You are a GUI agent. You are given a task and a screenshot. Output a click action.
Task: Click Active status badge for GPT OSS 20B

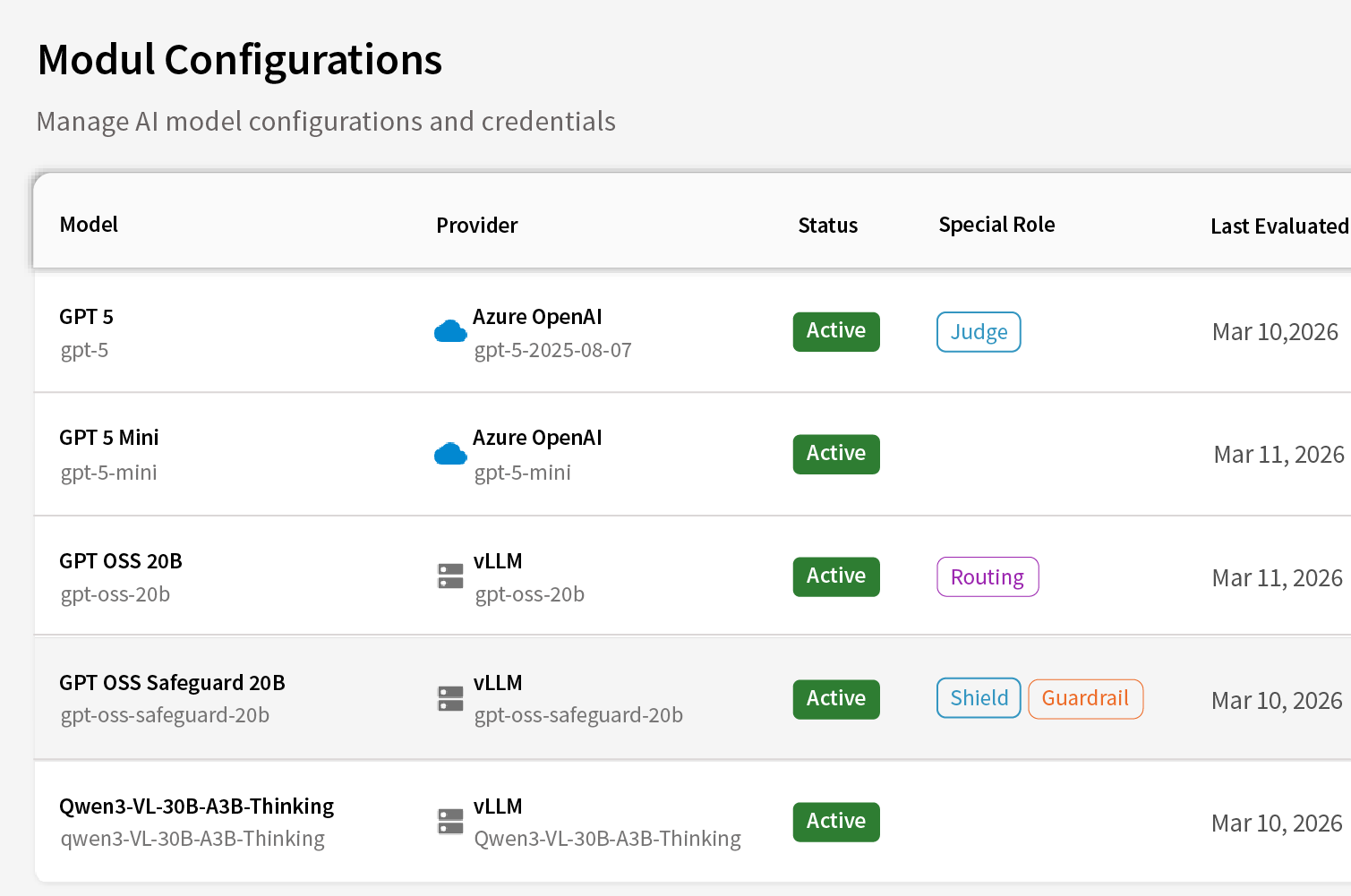coord(836,577)
